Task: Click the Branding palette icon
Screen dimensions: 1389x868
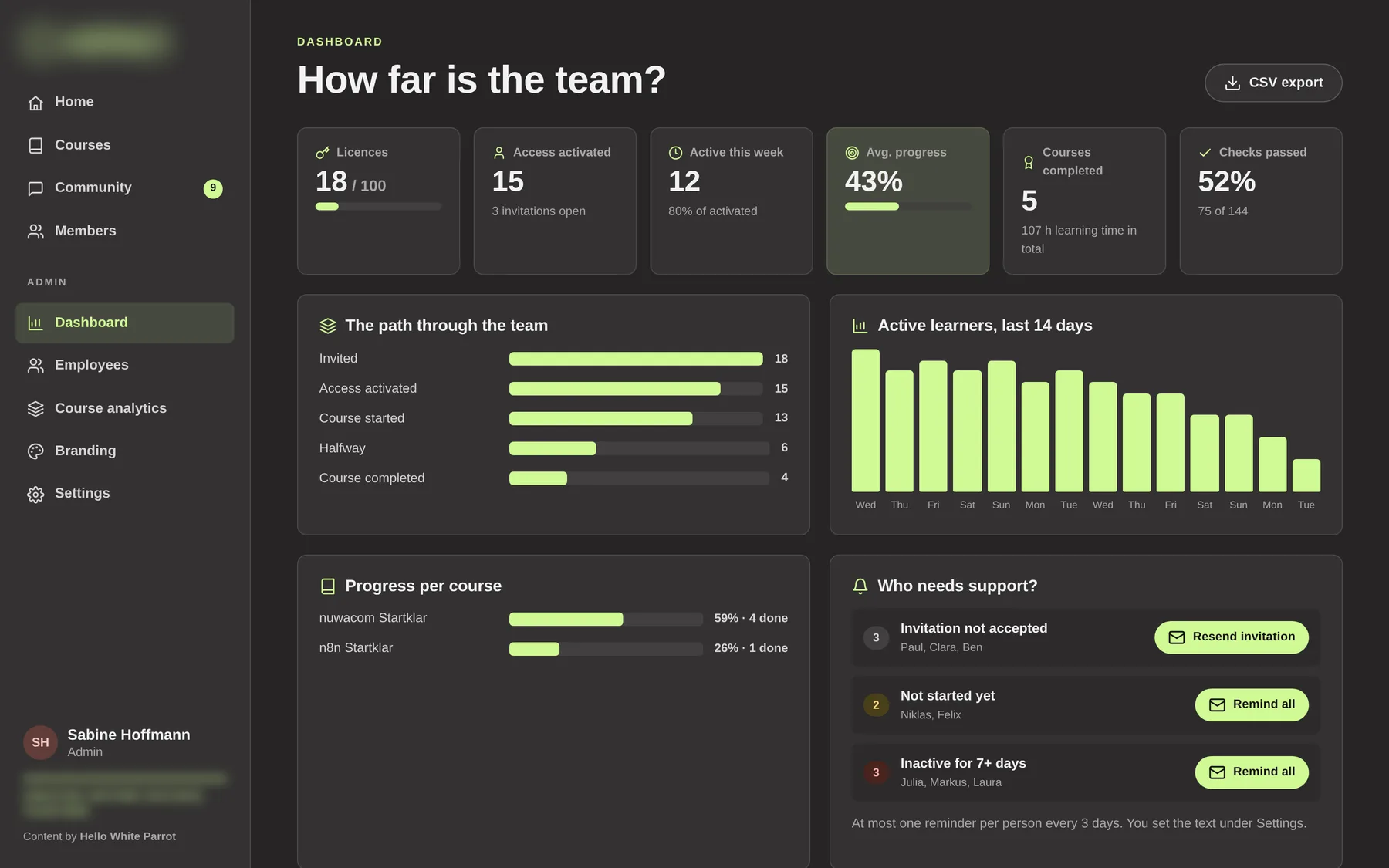Action: (x=35, y=451)
